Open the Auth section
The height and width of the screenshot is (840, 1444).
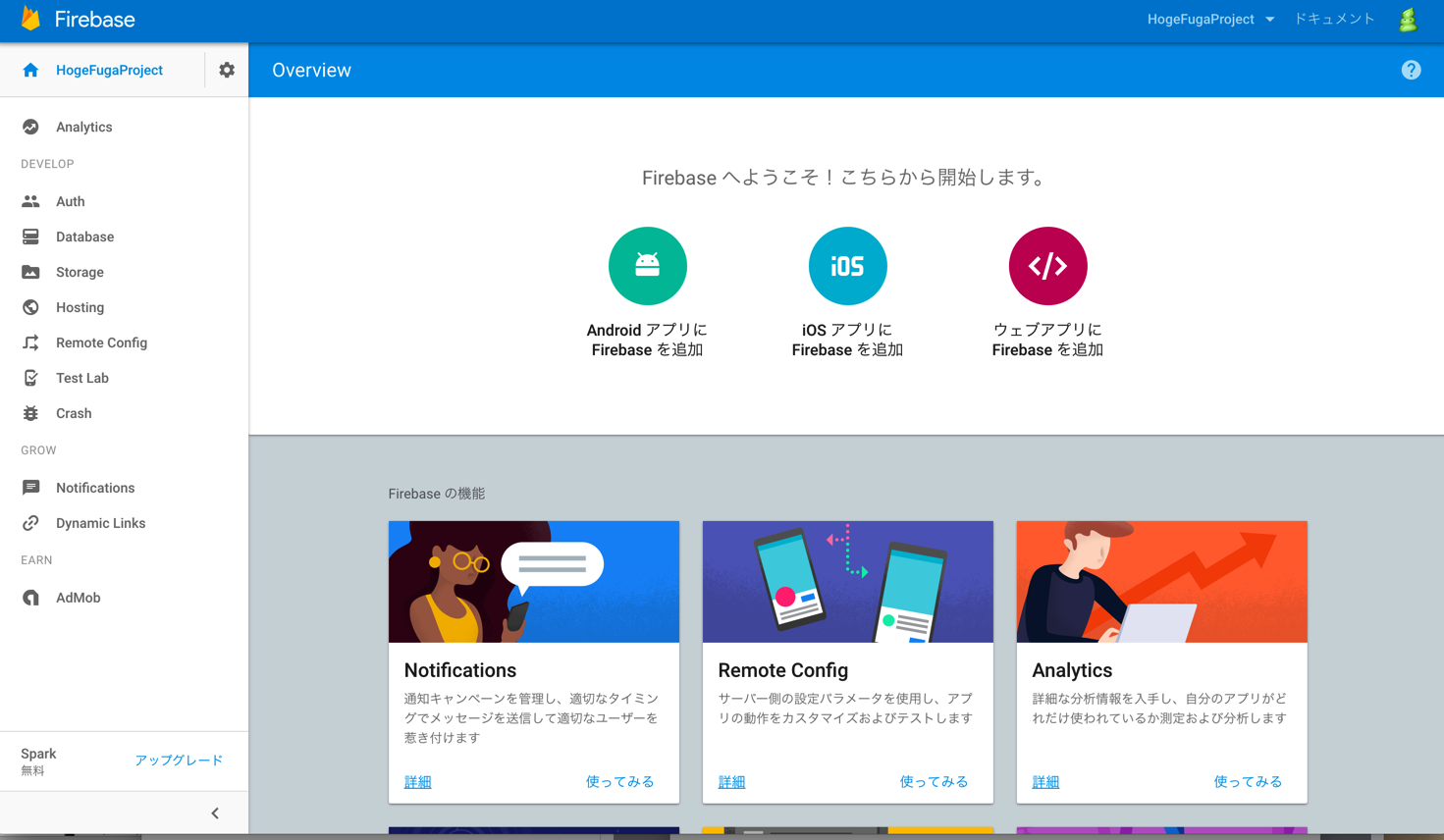[70, 201]
